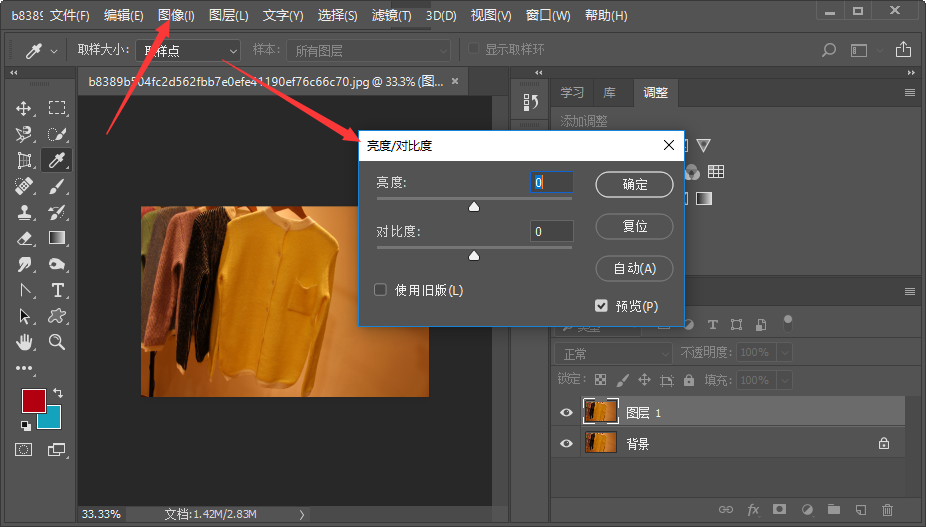This screenshot has width=926, height=527.
Task: Select the Hand tool
Action: pyautogui.click(x=24, y=342)
